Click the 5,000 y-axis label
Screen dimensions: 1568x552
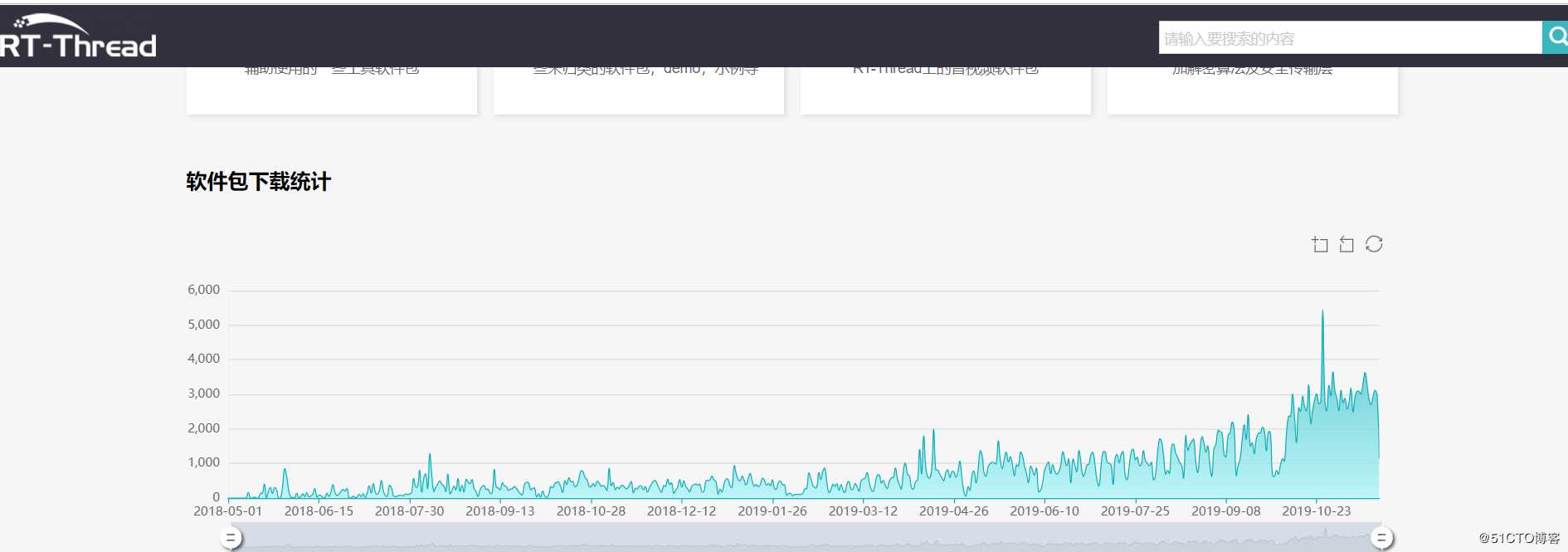pos(203,325)
